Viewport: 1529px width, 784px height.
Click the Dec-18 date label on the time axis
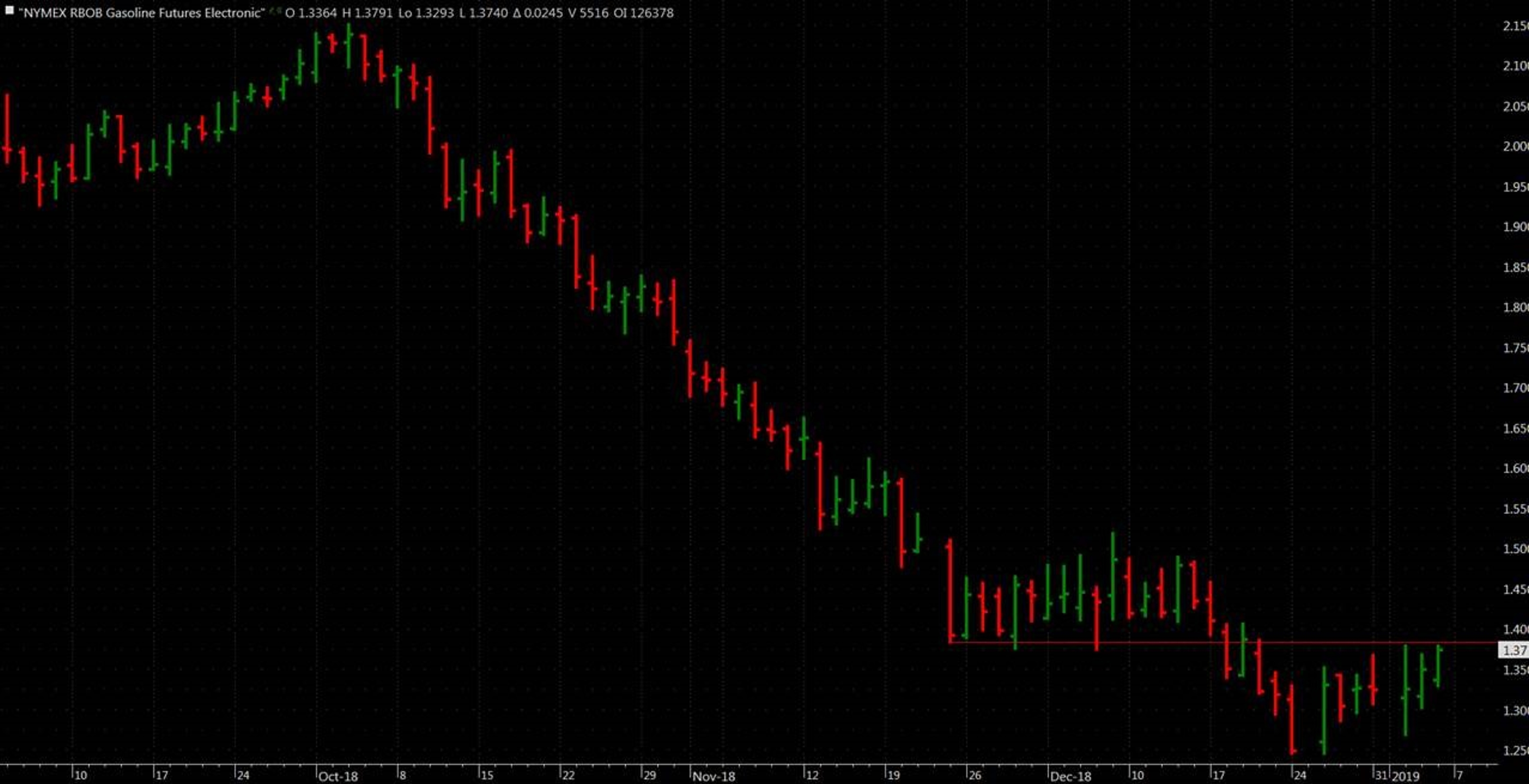tap(1071, 776)
